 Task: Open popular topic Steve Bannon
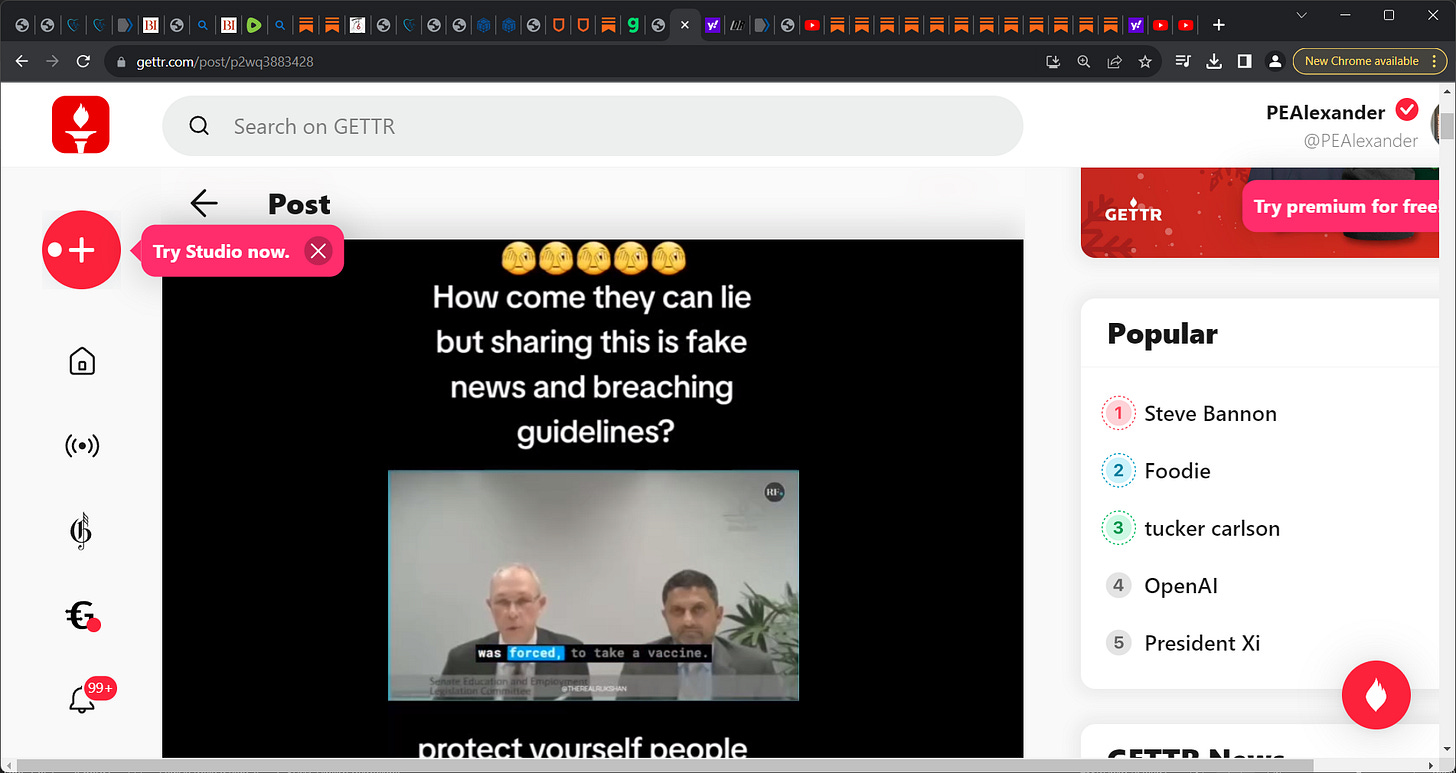tap(1210, 414)
